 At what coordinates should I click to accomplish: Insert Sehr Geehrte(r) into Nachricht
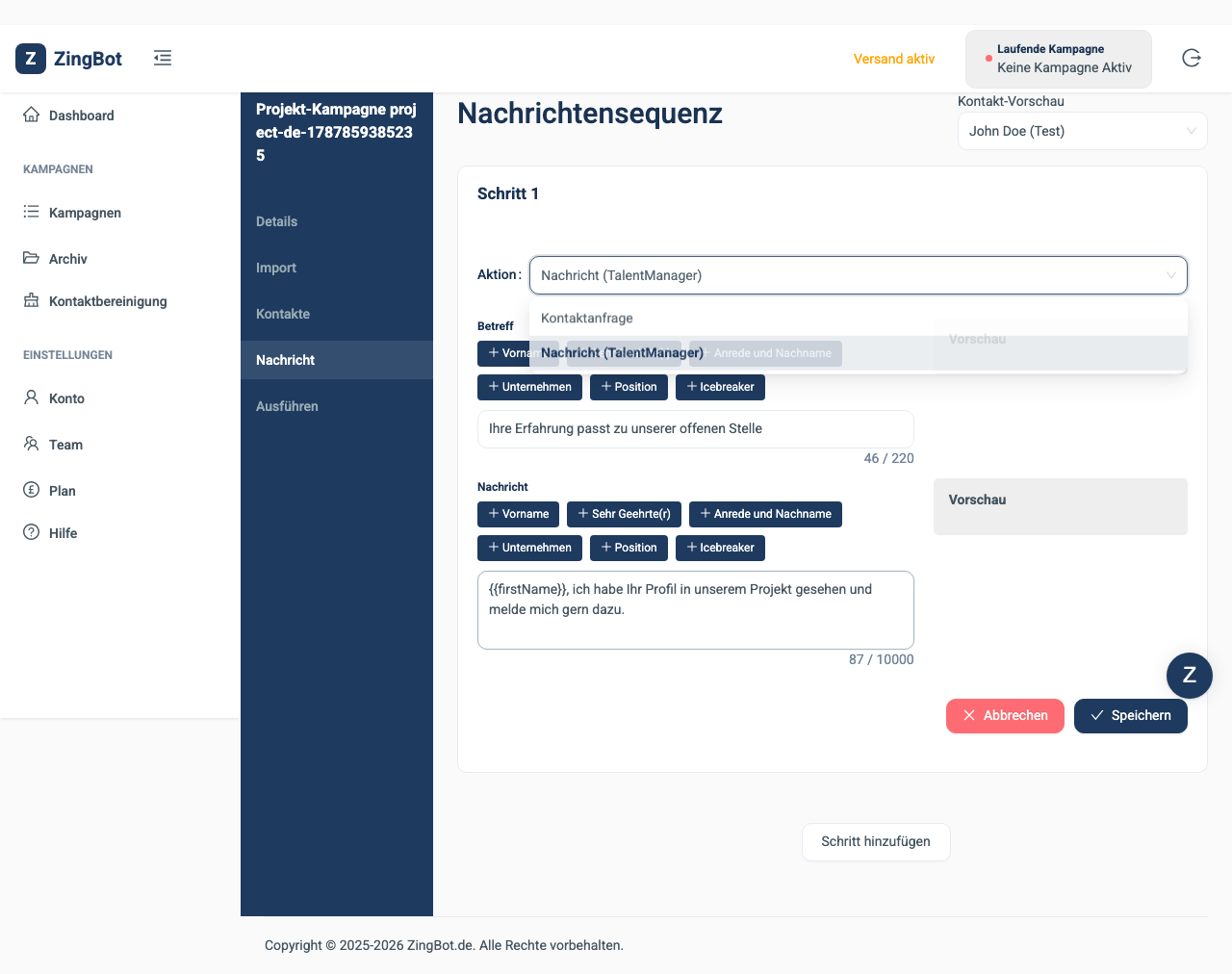[x=624, y=514]
